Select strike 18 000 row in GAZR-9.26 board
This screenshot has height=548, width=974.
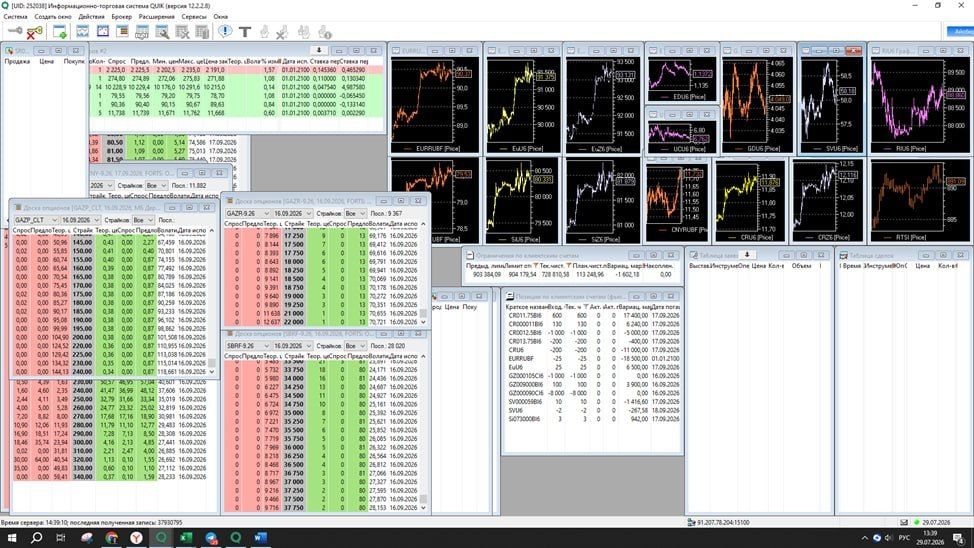(x=322, y=262)
